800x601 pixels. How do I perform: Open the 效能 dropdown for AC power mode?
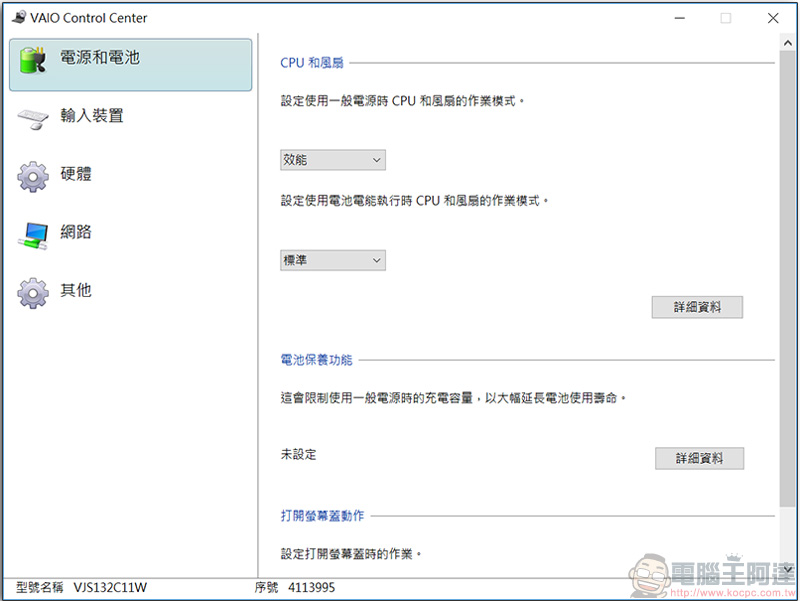(x=333, y=160)
